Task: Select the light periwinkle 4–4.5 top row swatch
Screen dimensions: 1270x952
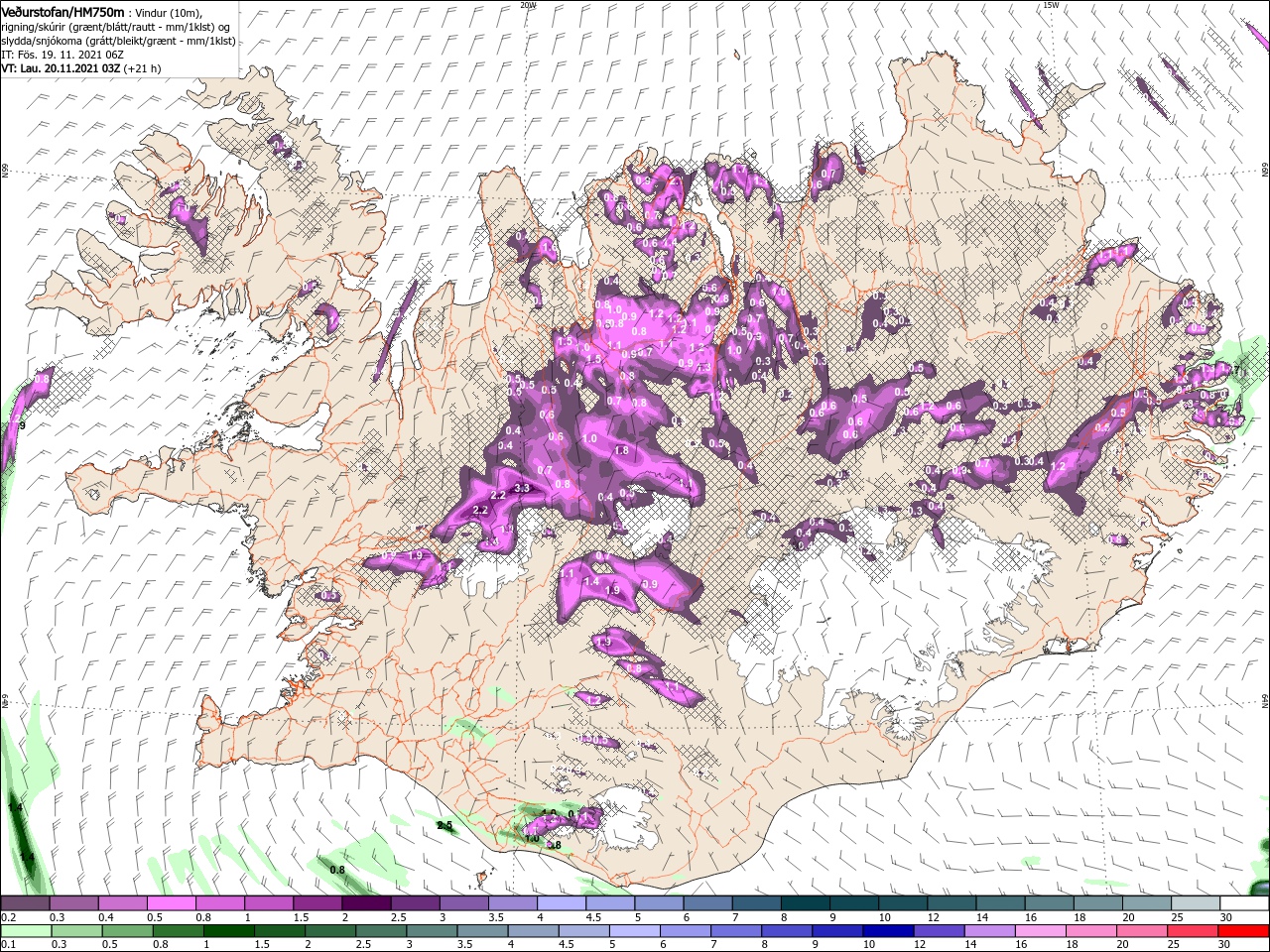Action: [x=563, y=903]
